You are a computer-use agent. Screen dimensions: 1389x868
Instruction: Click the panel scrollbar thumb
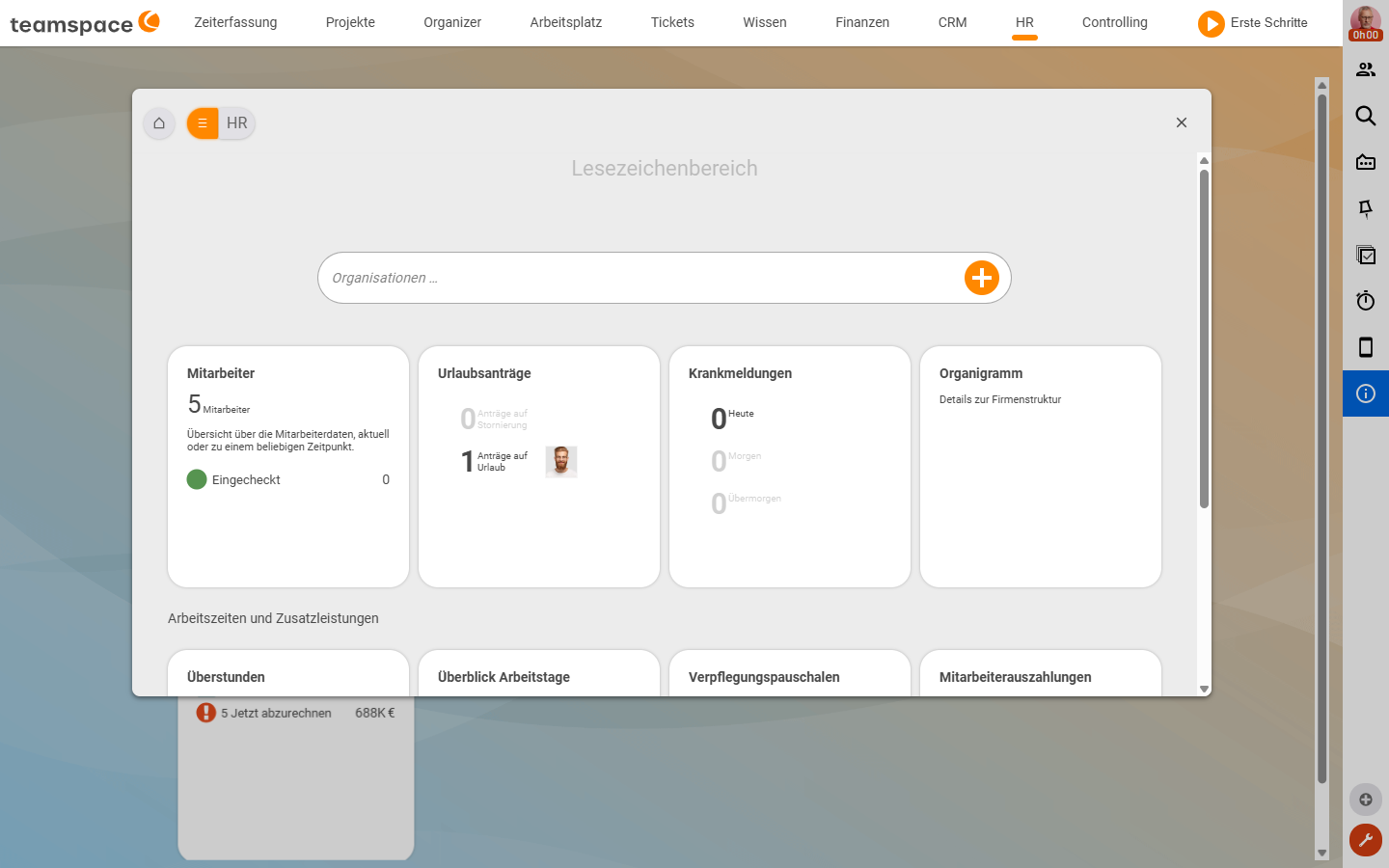[x=1204, y=339]
